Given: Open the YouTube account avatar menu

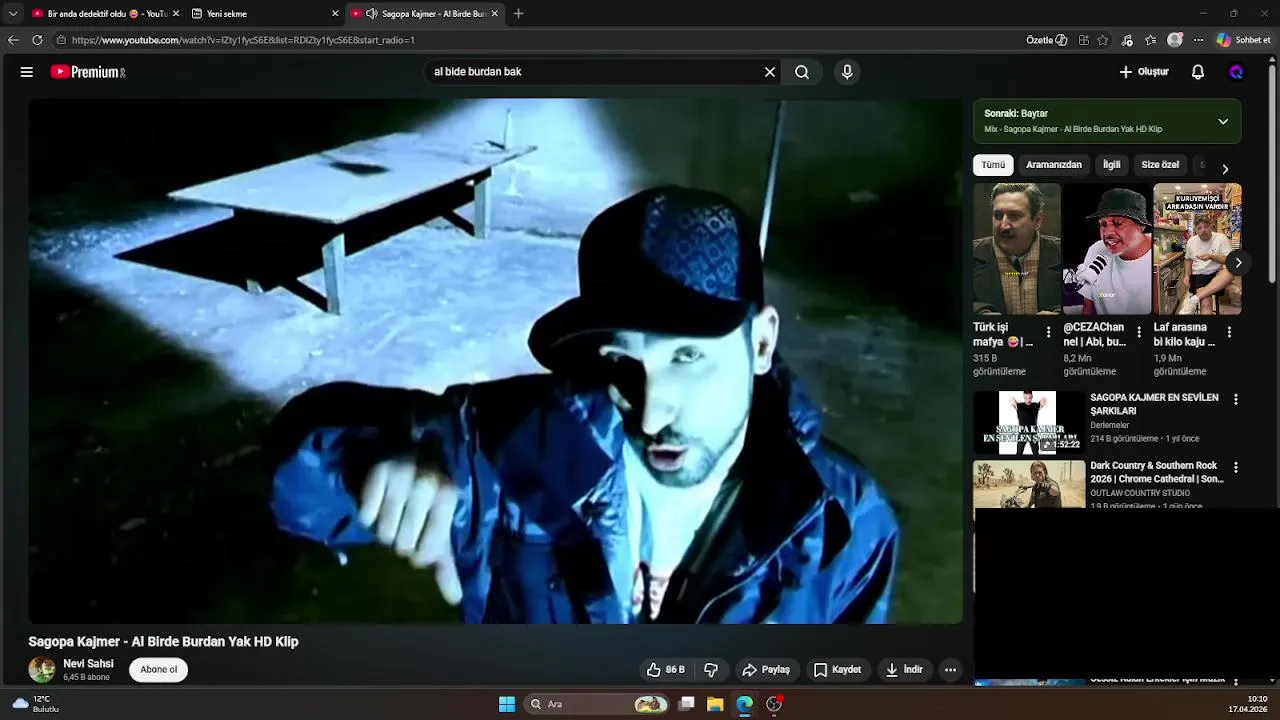Looking at the screenshot, I should click(1236, 72).
